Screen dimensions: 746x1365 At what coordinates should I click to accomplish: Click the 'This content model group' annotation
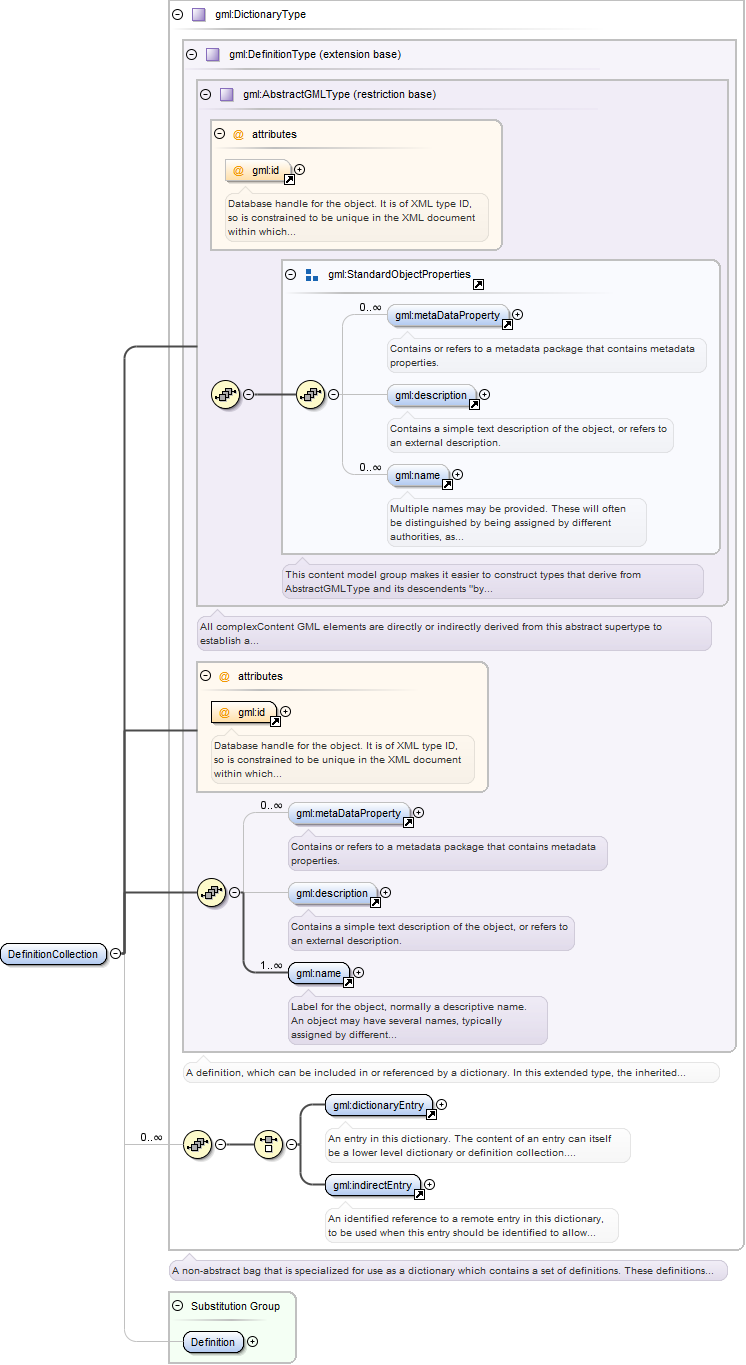[493, 582]
